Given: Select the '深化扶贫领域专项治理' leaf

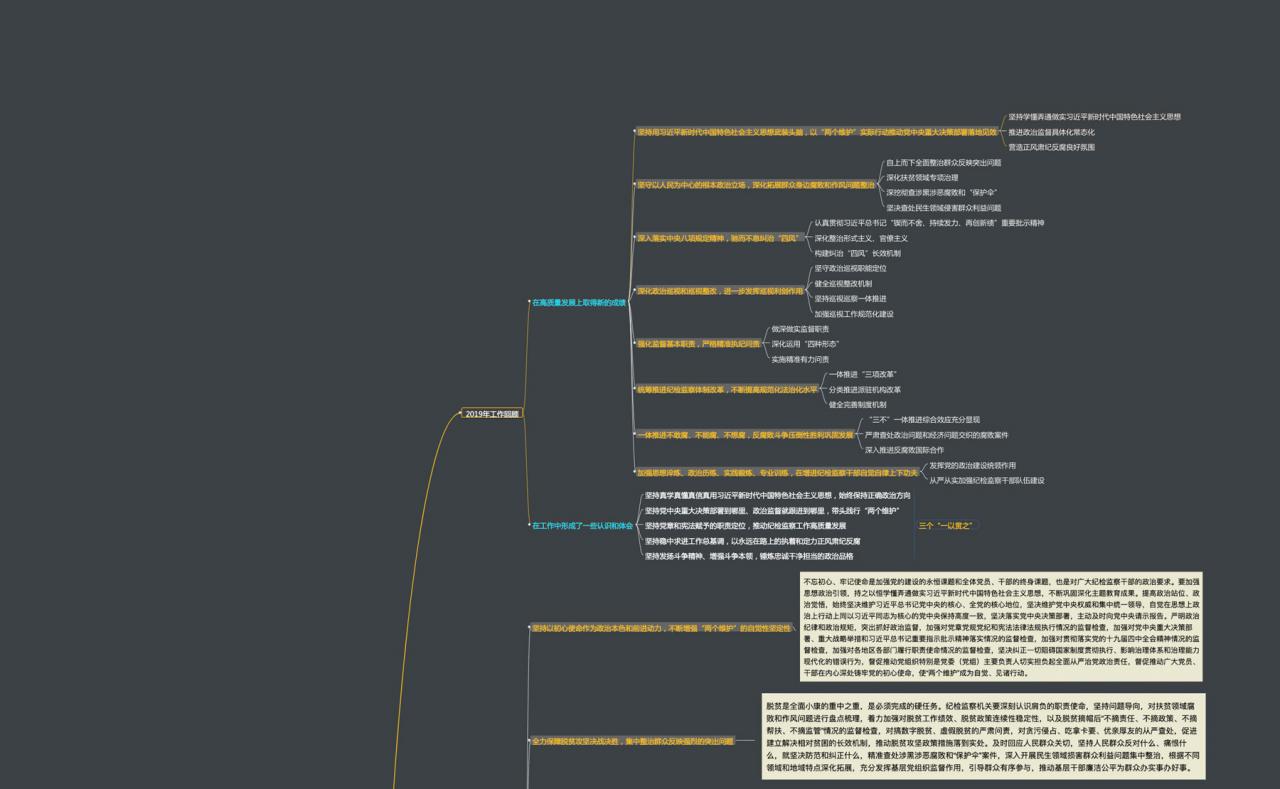Looking at the screenshot, I should click(922, 177).
